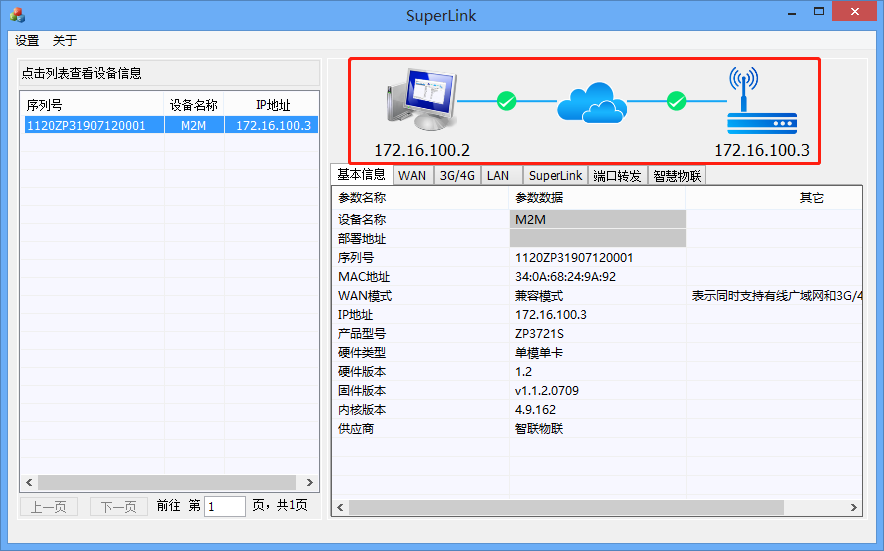Click the 172.16.100.2 label under computer
This screenshot has height=551, width=884.
pos(422,150)
